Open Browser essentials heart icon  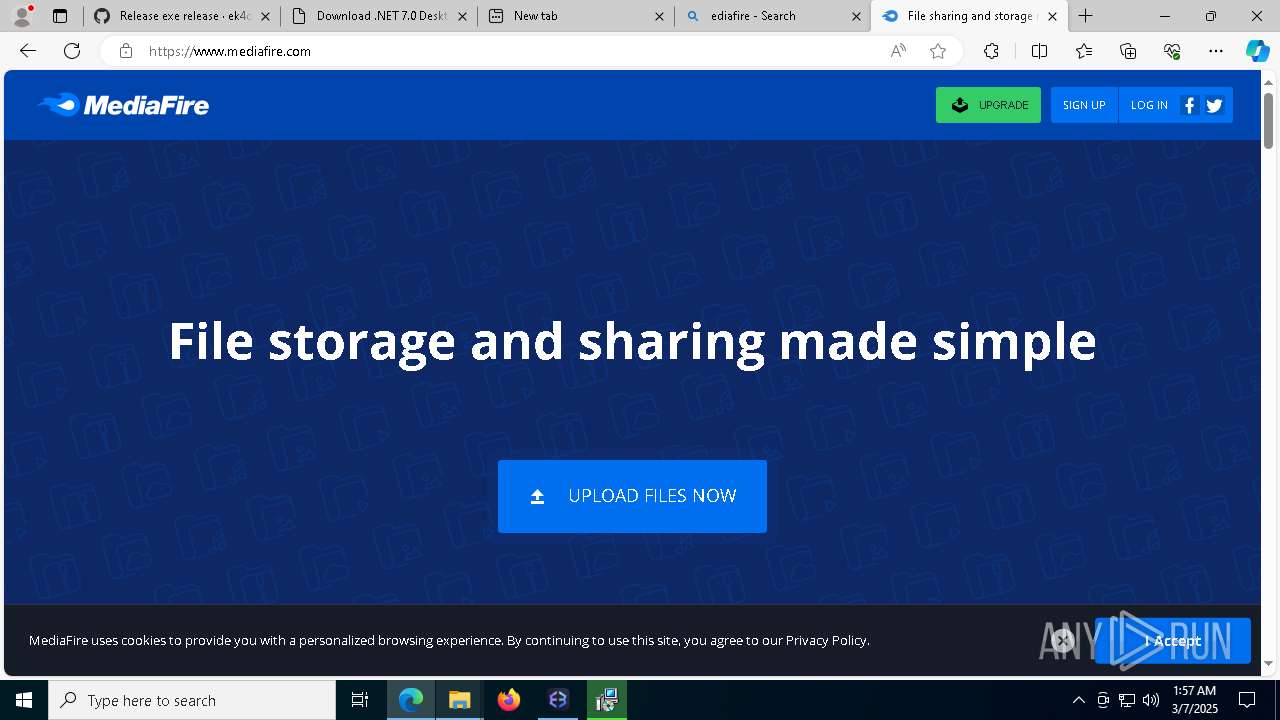point(1172,51)
